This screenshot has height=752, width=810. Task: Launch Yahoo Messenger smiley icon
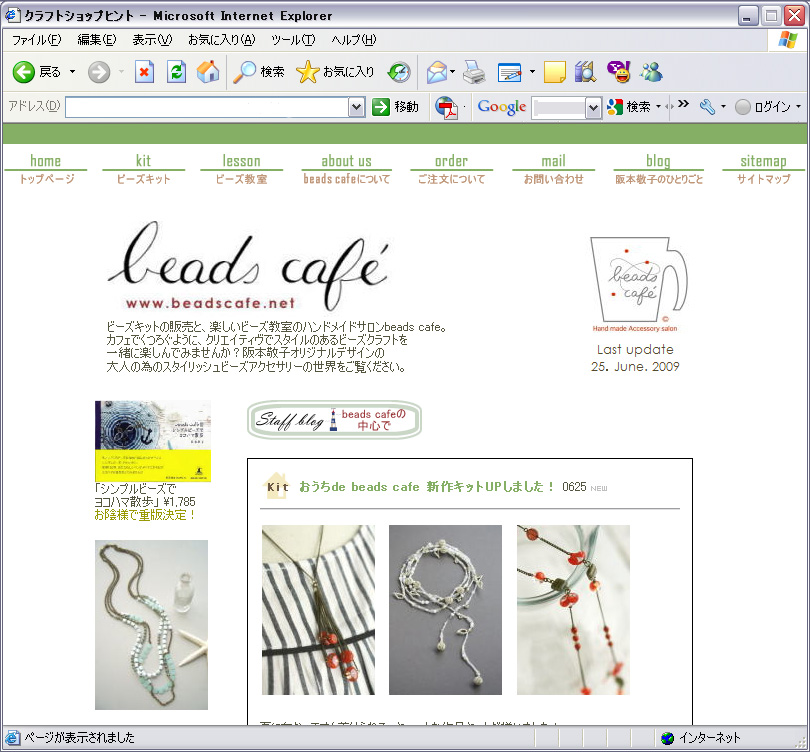(x=618, y=72)
